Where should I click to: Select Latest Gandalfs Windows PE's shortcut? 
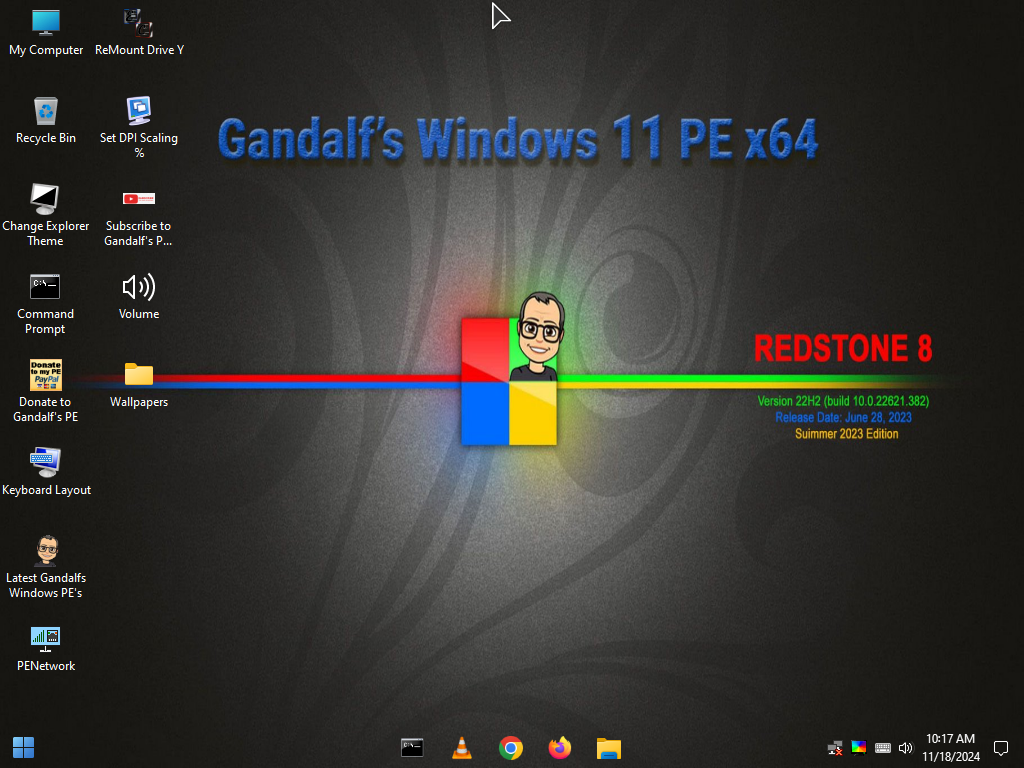point(46,567)
